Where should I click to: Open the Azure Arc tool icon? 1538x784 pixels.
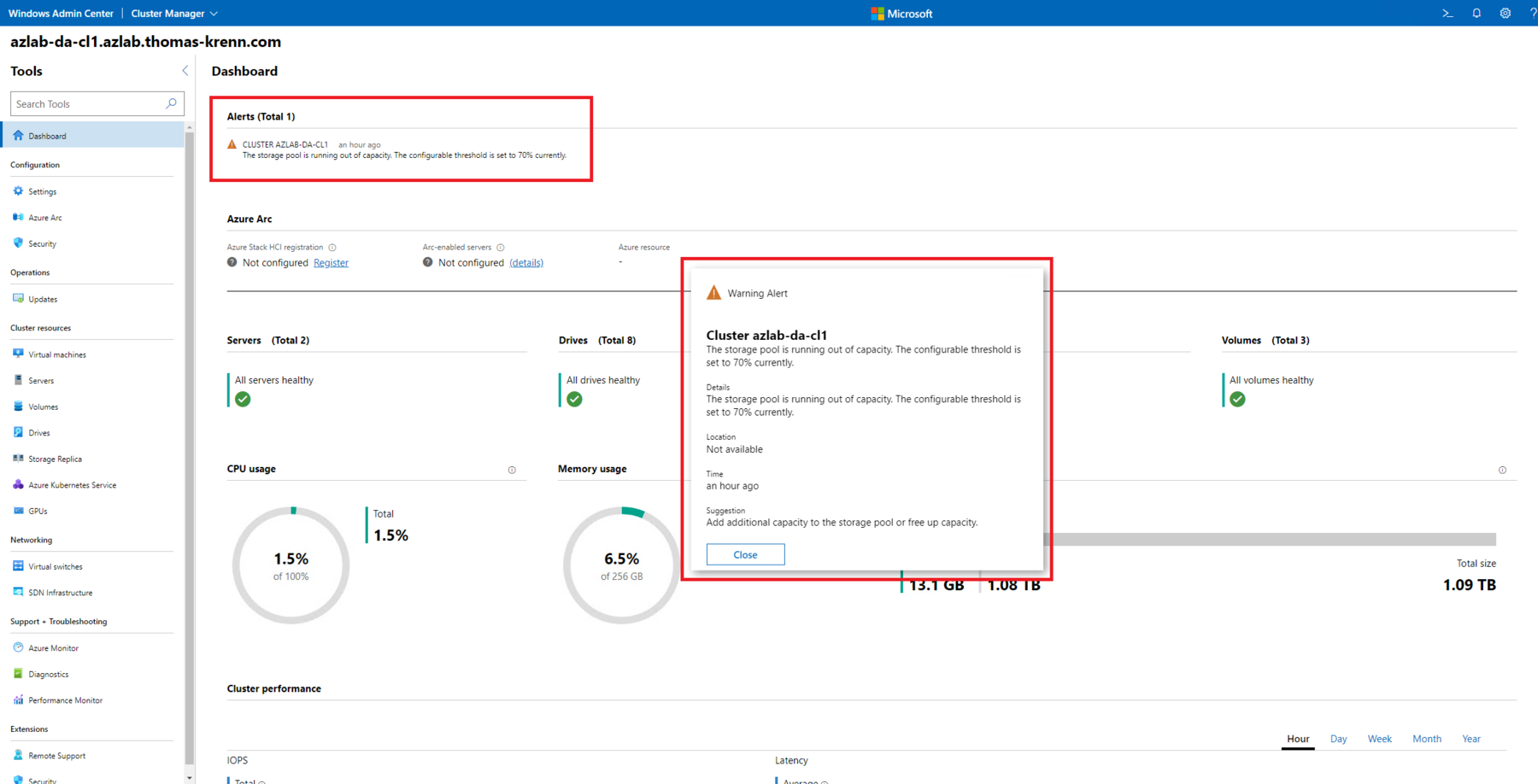click(18, 217)
